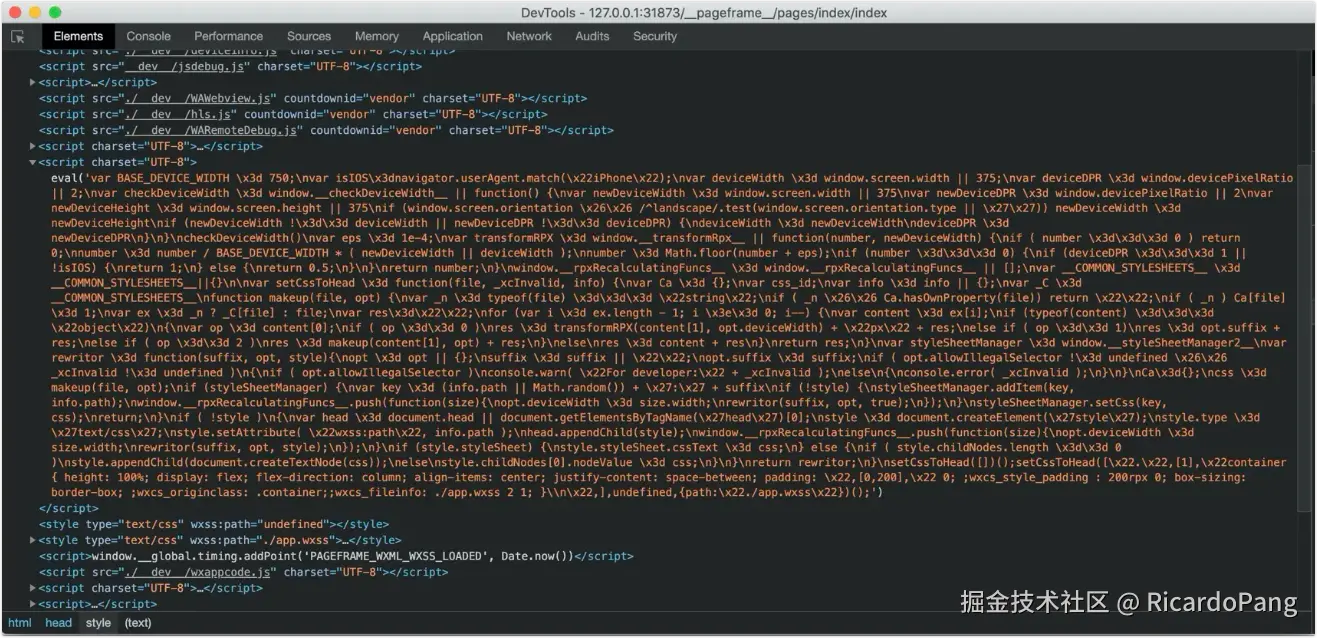The height and width of the screenshot is (638, 1317).
Task: Minimize the DevTools window
Action: tap(34, 12)
